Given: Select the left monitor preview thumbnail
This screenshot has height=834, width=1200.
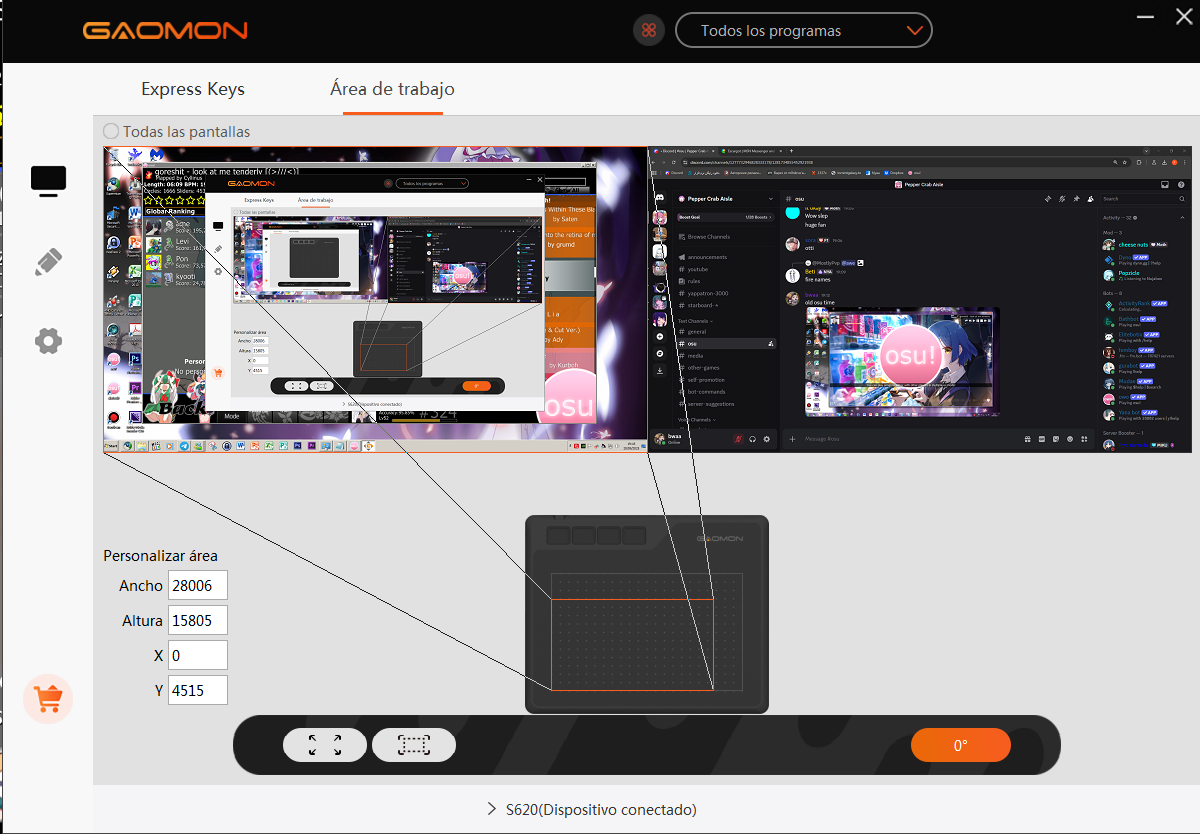Looking at the screenshot, I should pos(375,299).
